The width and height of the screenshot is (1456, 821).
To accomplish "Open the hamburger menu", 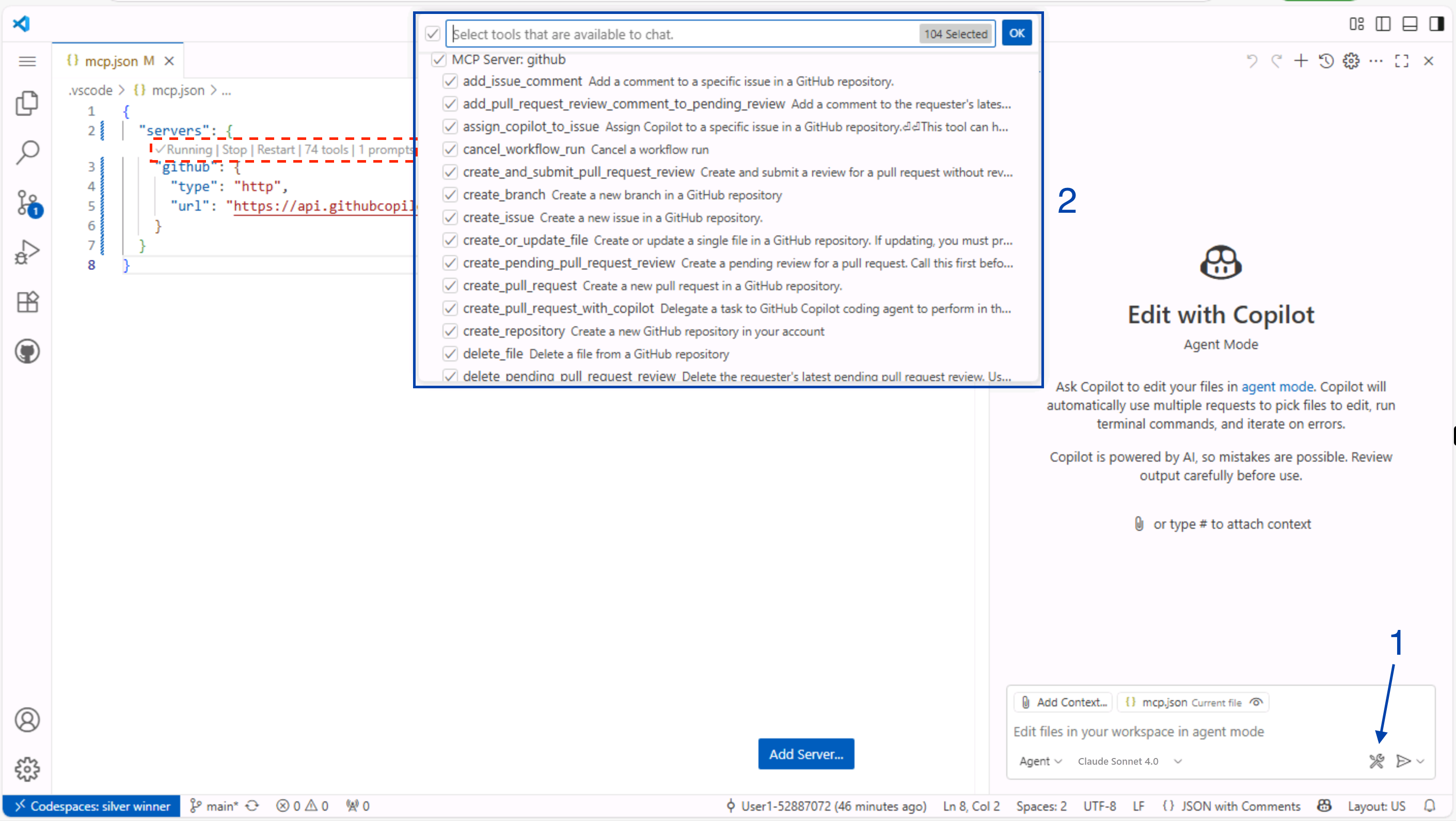I will (27, 61).
